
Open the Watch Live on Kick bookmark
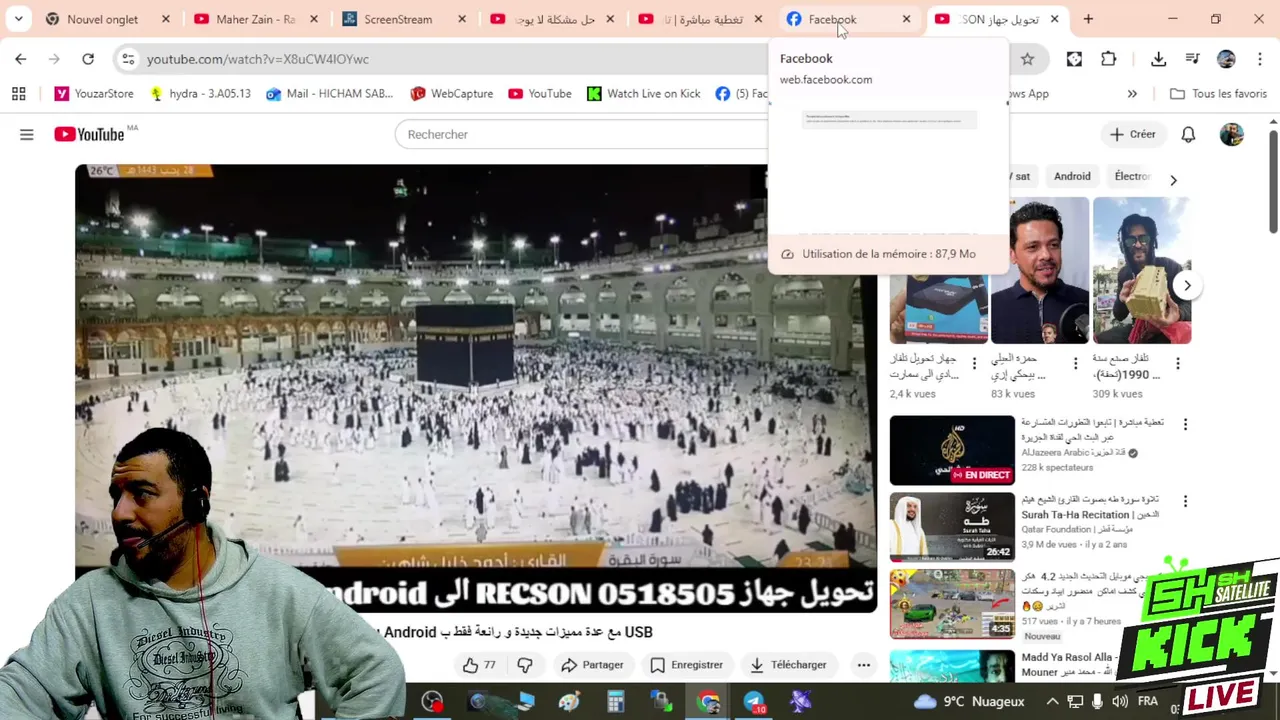(644, 93)
